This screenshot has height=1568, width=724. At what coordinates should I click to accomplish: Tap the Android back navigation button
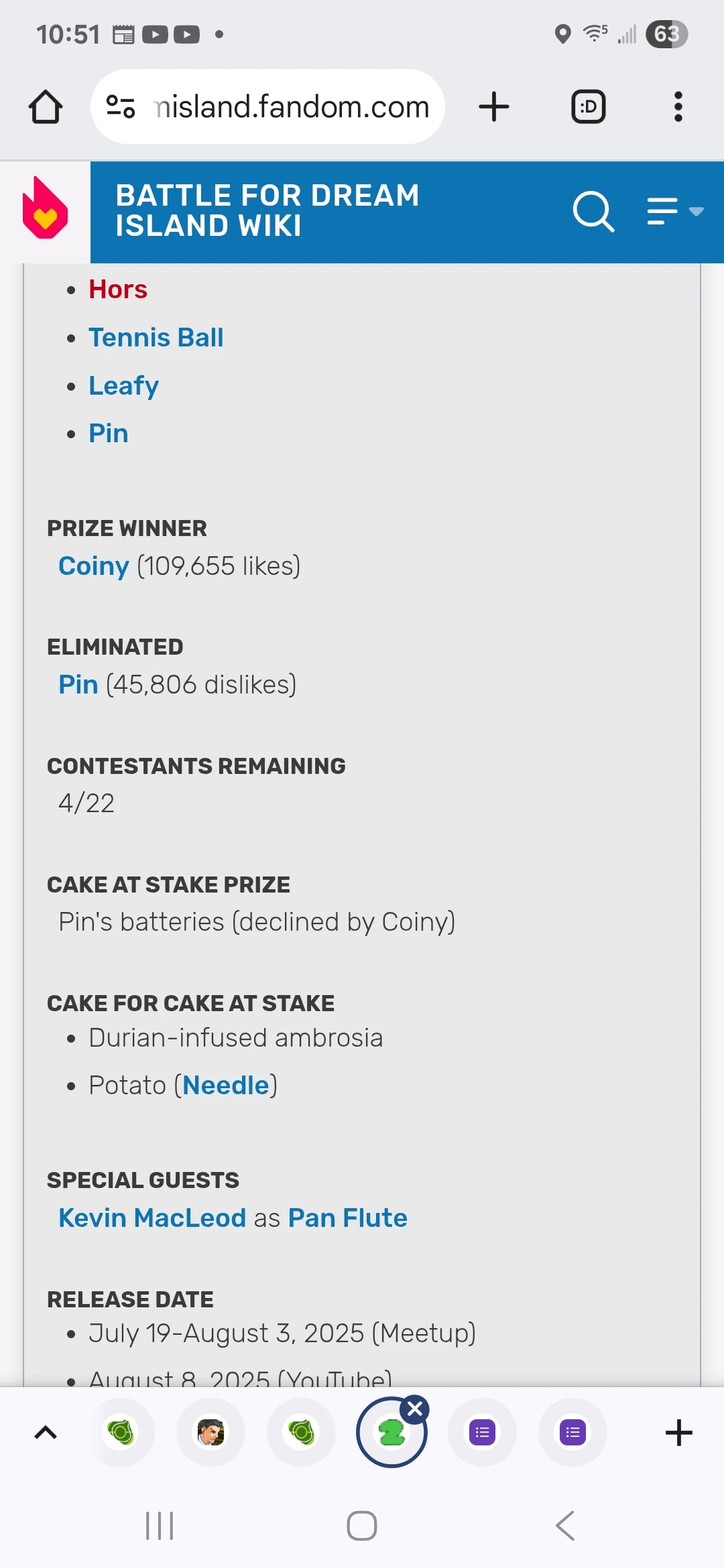(565, 1526)
